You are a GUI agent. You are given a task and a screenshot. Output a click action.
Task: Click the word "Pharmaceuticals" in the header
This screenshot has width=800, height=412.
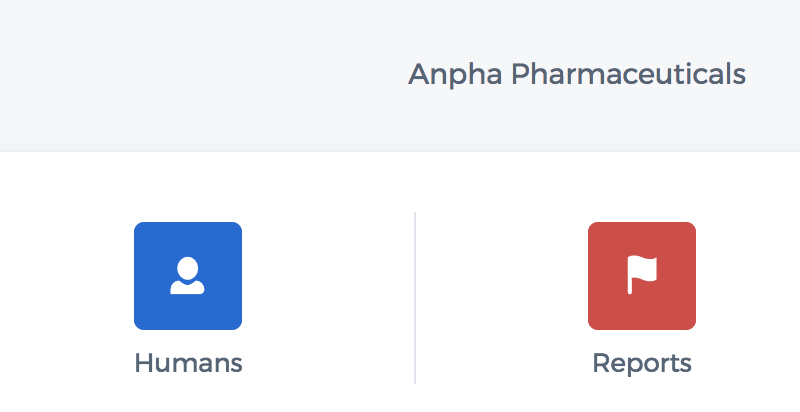click(629, 74)
